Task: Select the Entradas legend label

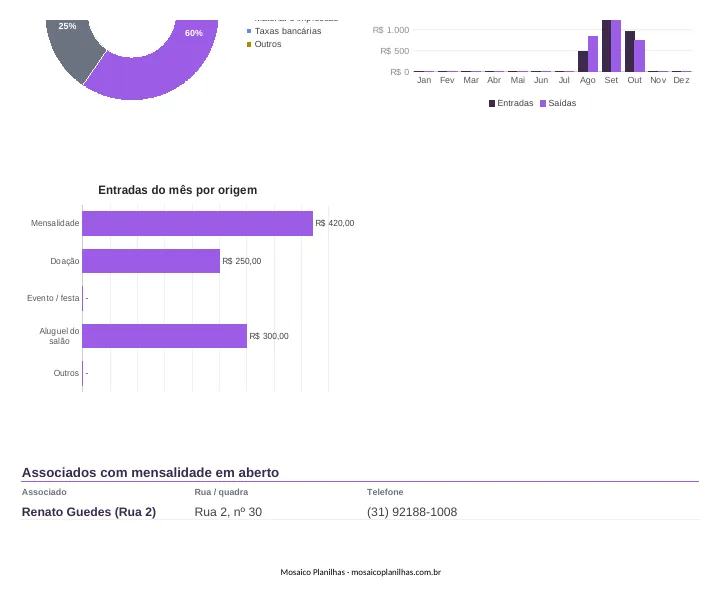Action: (x=515, y=103)
